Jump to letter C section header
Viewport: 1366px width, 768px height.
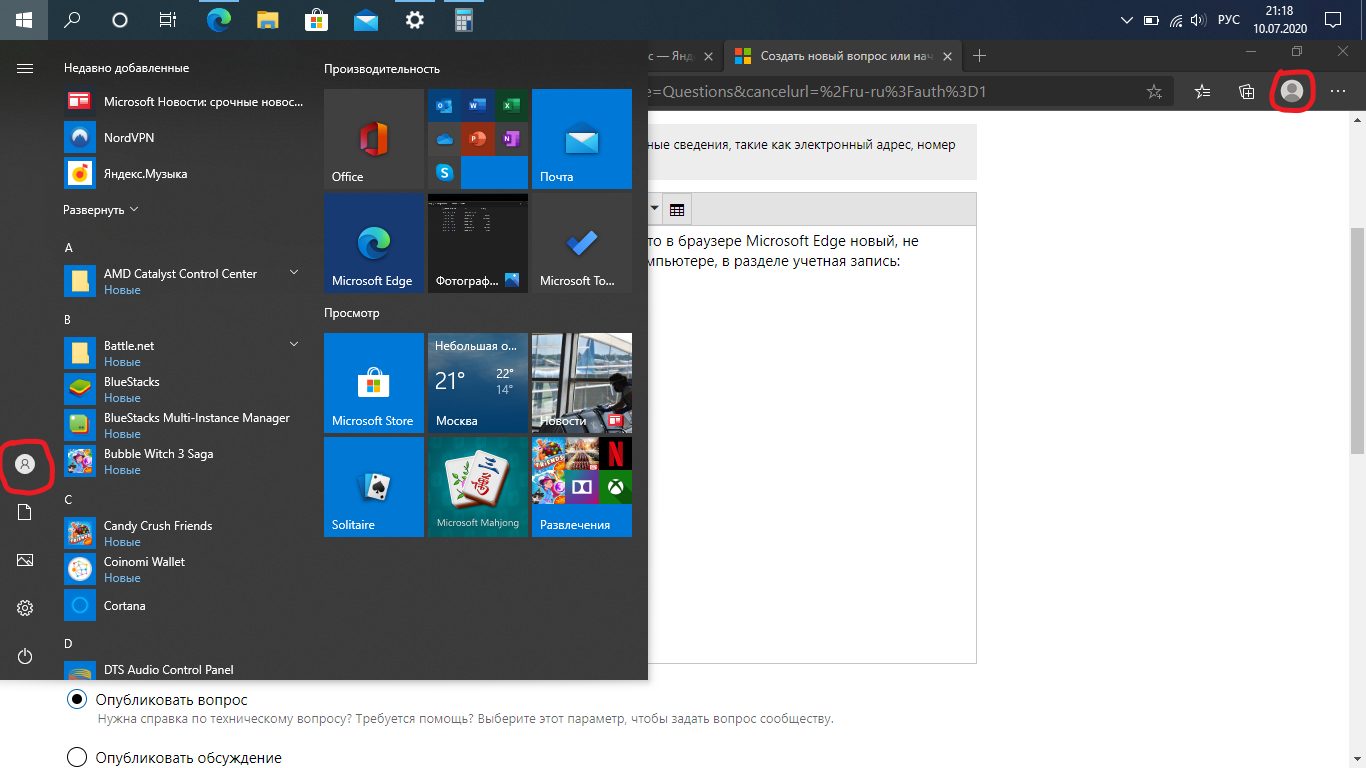69,499
